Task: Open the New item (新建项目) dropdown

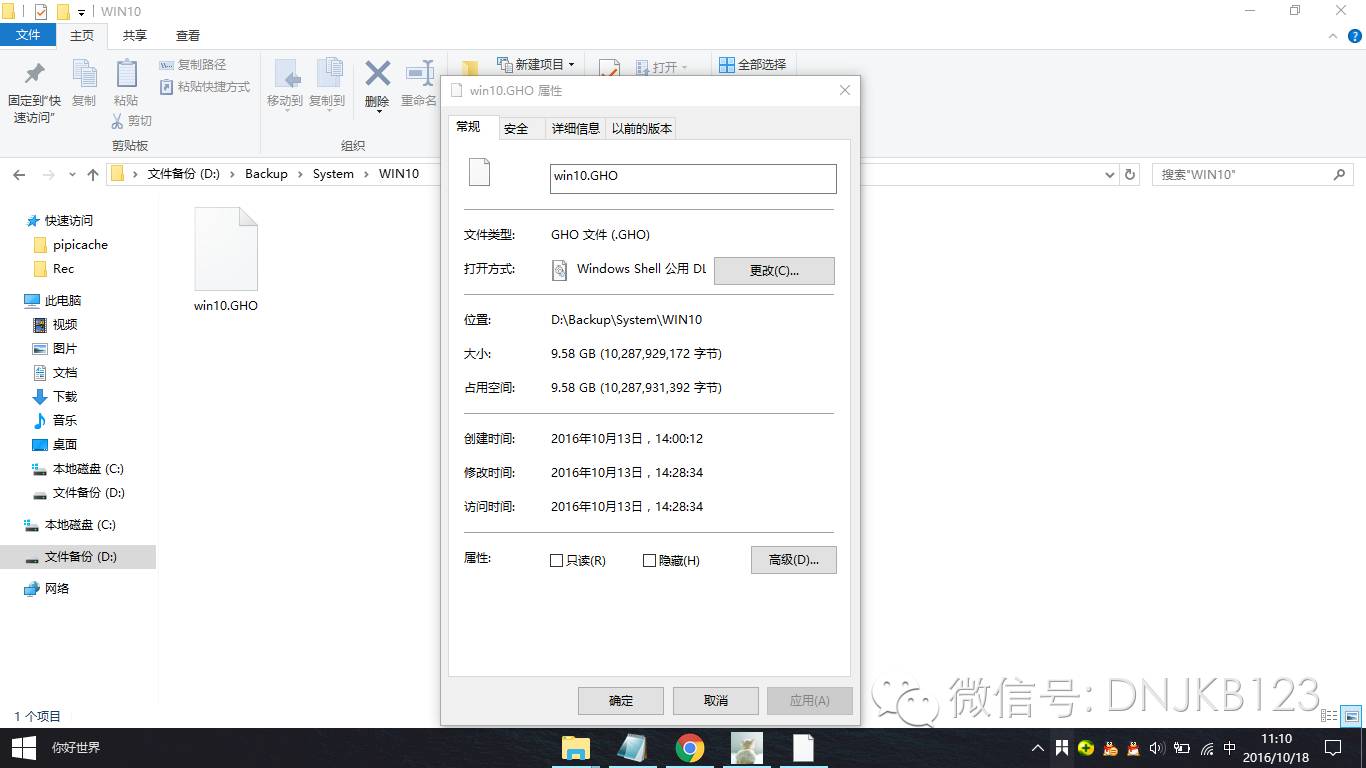Action: click(536, 64)
